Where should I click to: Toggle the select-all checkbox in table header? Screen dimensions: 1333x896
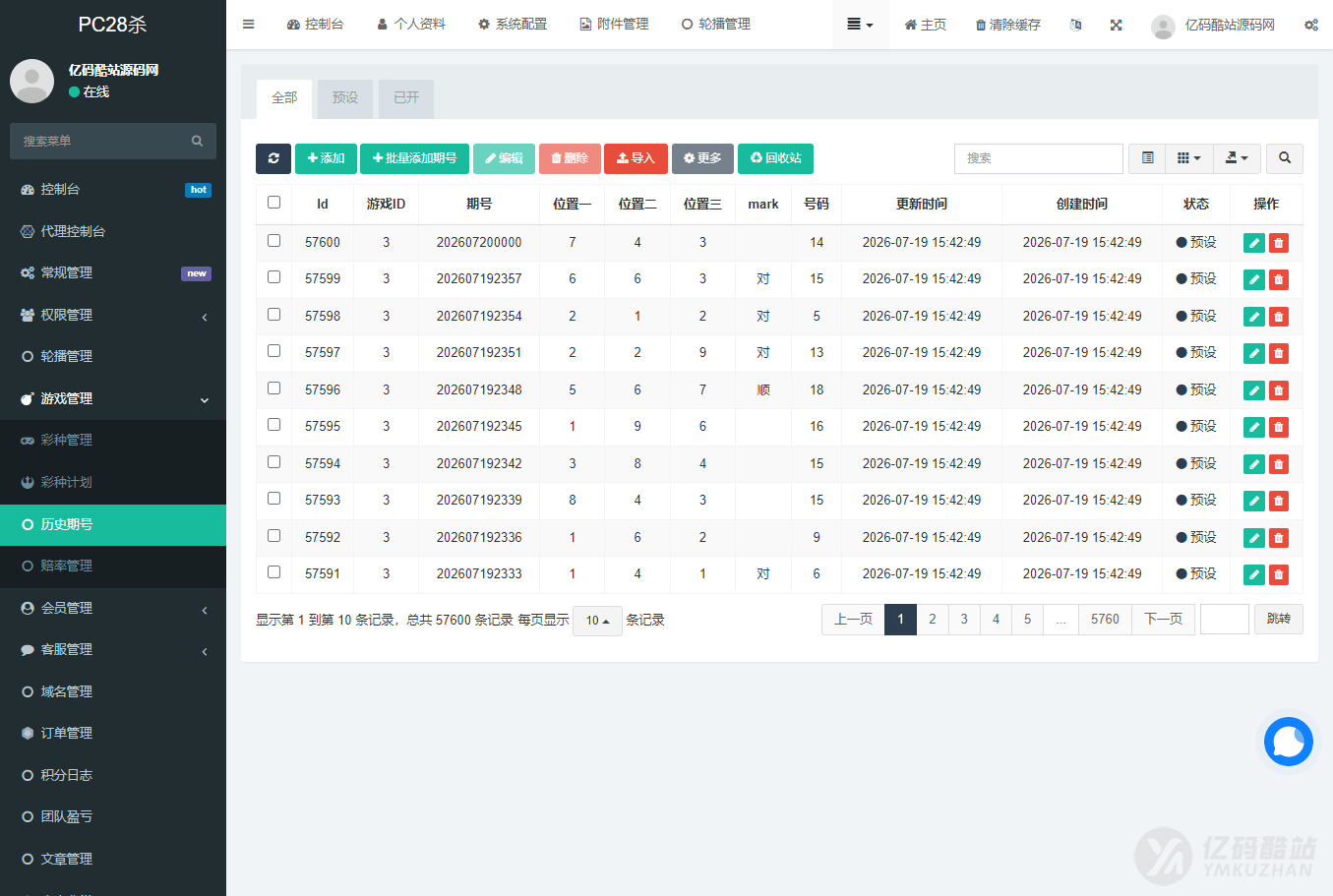(273, 203)
